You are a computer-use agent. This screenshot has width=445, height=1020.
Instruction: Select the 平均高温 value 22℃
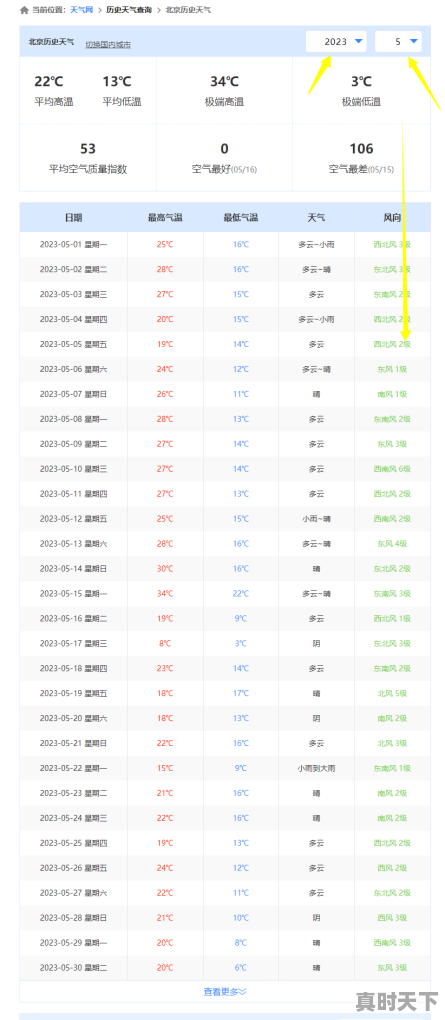49,81
